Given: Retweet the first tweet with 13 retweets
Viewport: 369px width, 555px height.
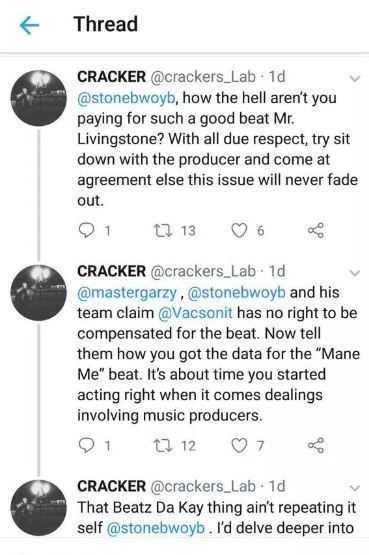Looking at the screenshot, I should 163,230.
